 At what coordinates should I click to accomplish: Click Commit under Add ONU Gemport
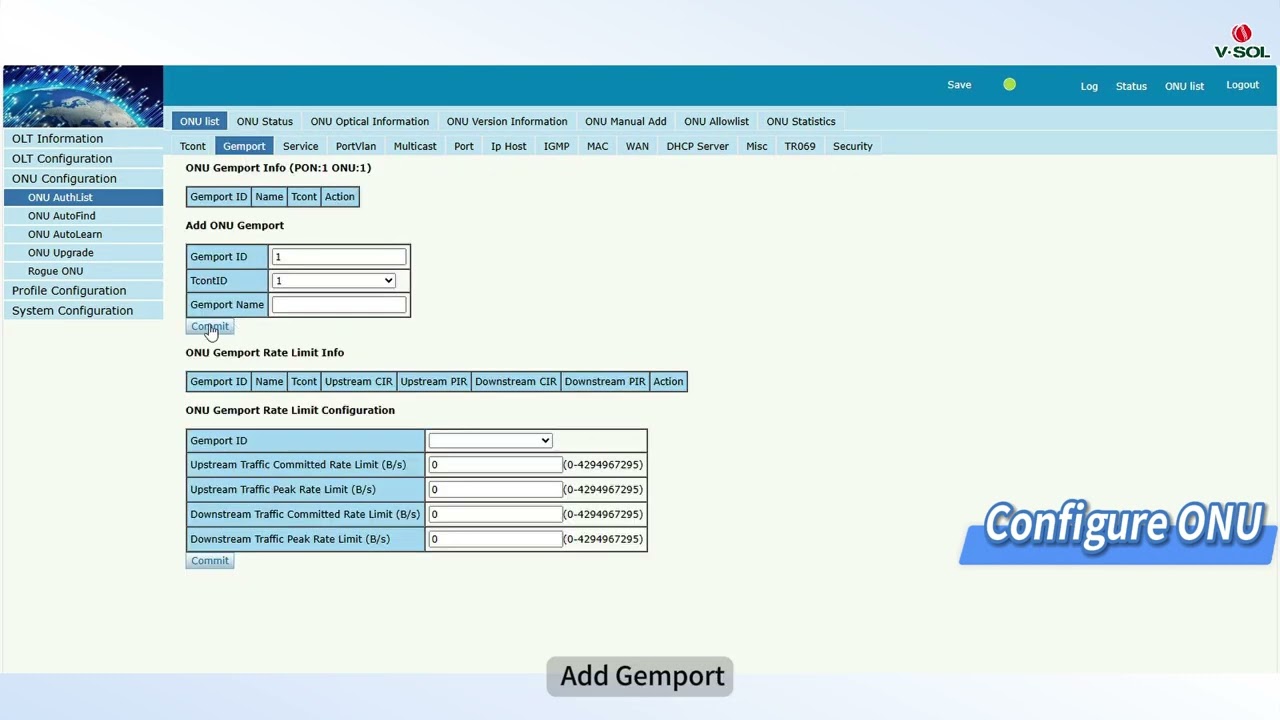click(x=210, y=327)
